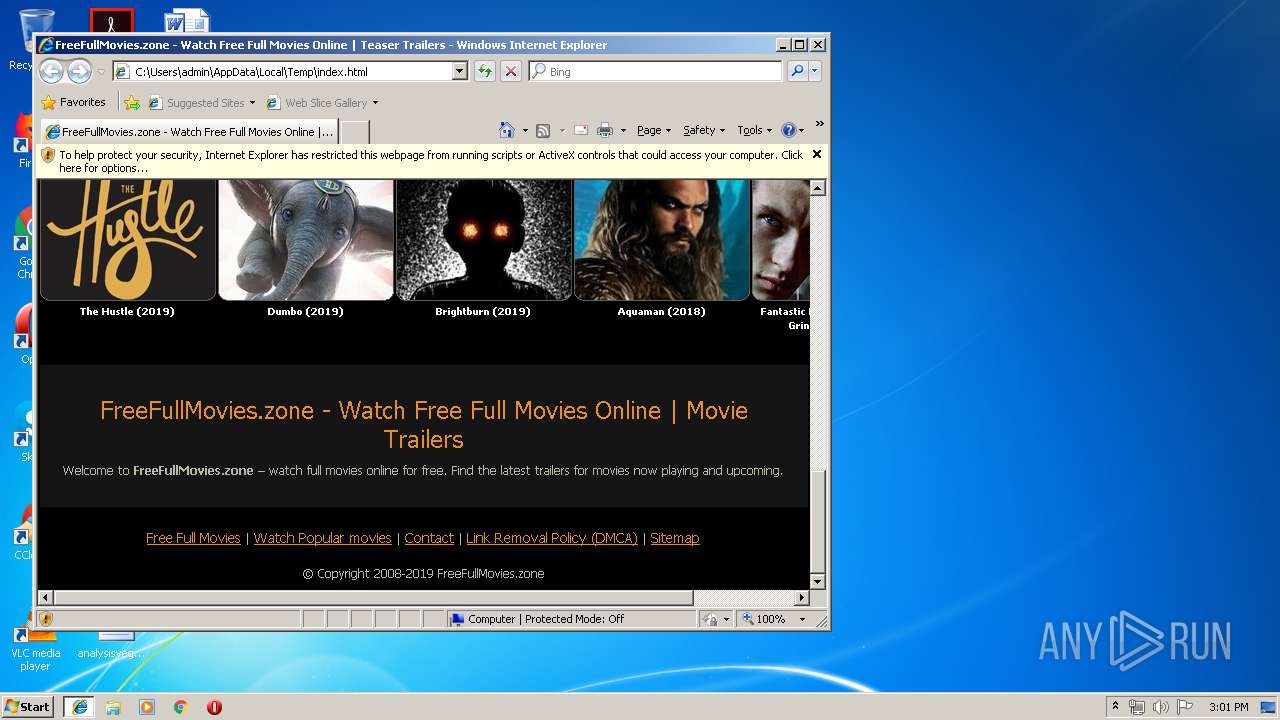This screenshot has width=1280, height=720.
Task: Refresh the page with green arrows icon
Action: 484,71
